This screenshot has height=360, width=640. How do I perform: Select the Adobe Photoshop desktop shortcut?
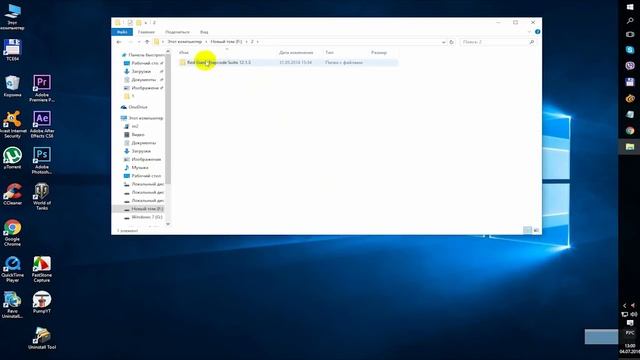[42, 160]
